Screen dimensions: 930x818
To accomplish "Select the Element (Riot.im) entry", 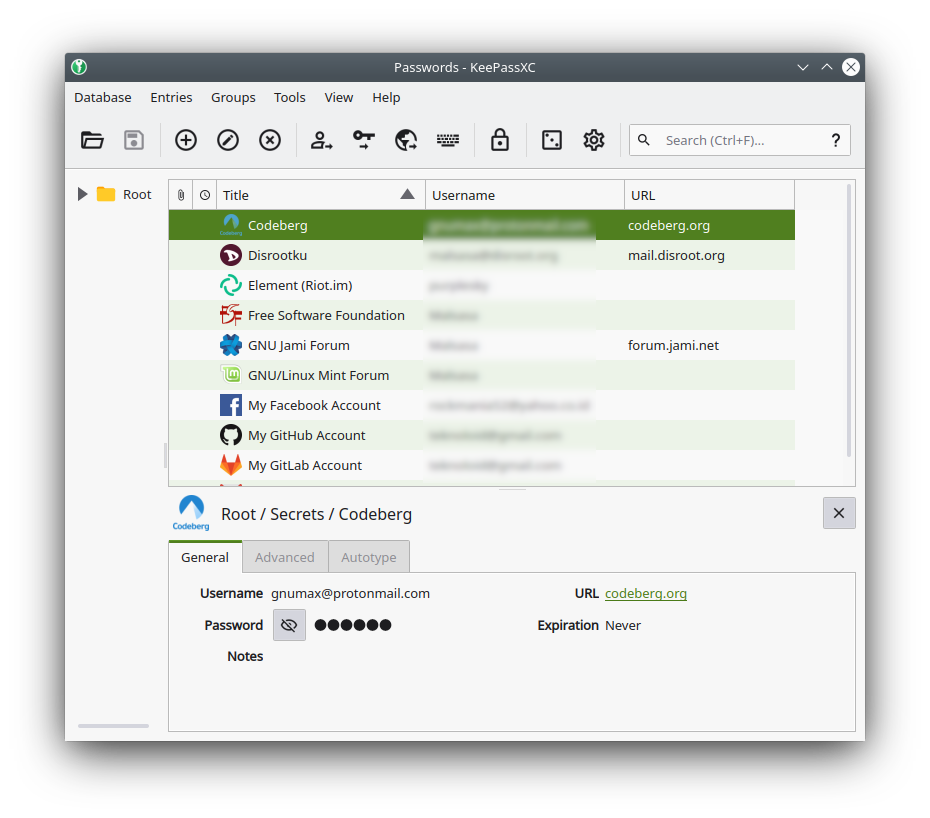I will pos(482,285).
